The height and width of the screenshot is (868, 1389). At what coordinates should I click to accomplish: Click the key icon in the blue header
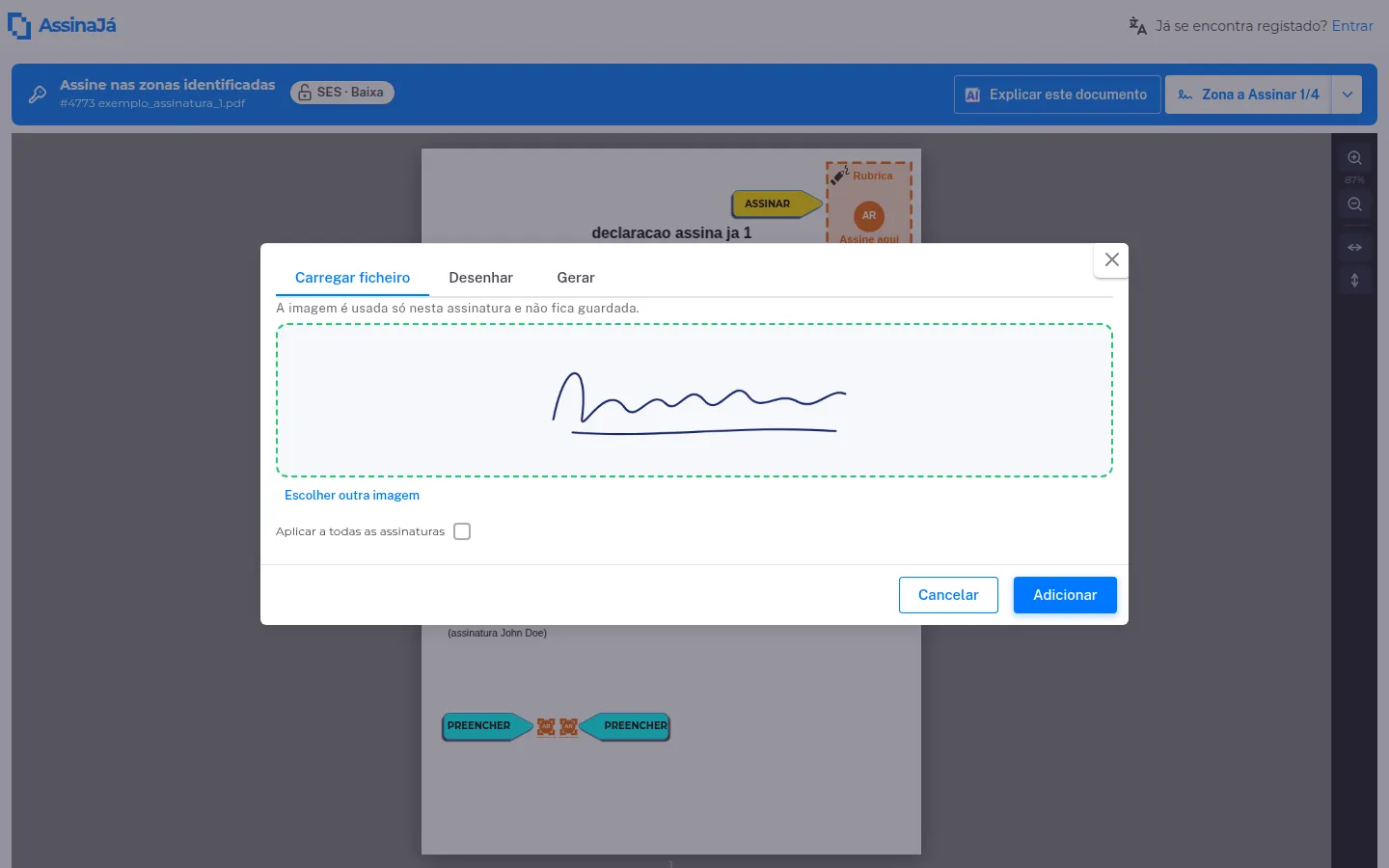[x=38, y=94]
